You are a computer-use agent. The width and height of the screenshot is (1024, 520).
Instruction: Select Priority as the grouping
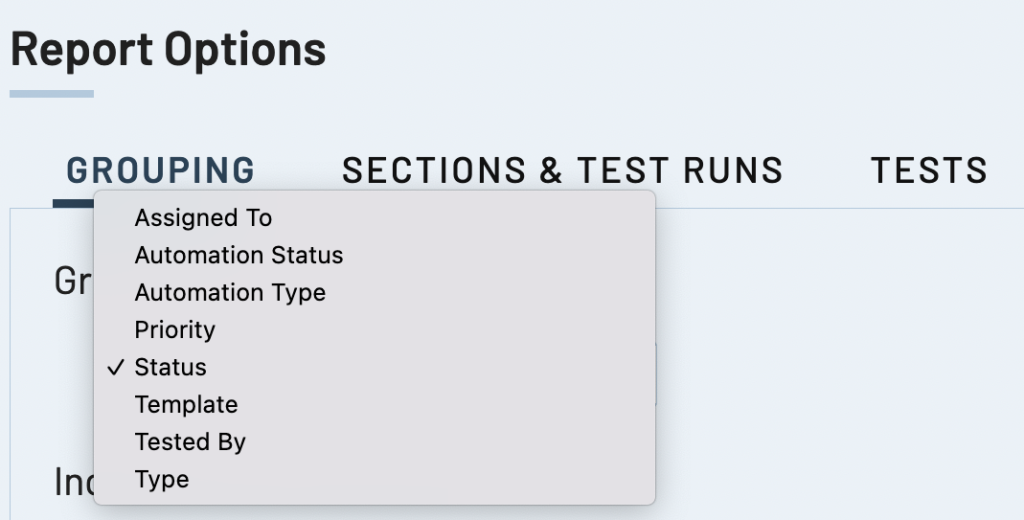point(175,330)
